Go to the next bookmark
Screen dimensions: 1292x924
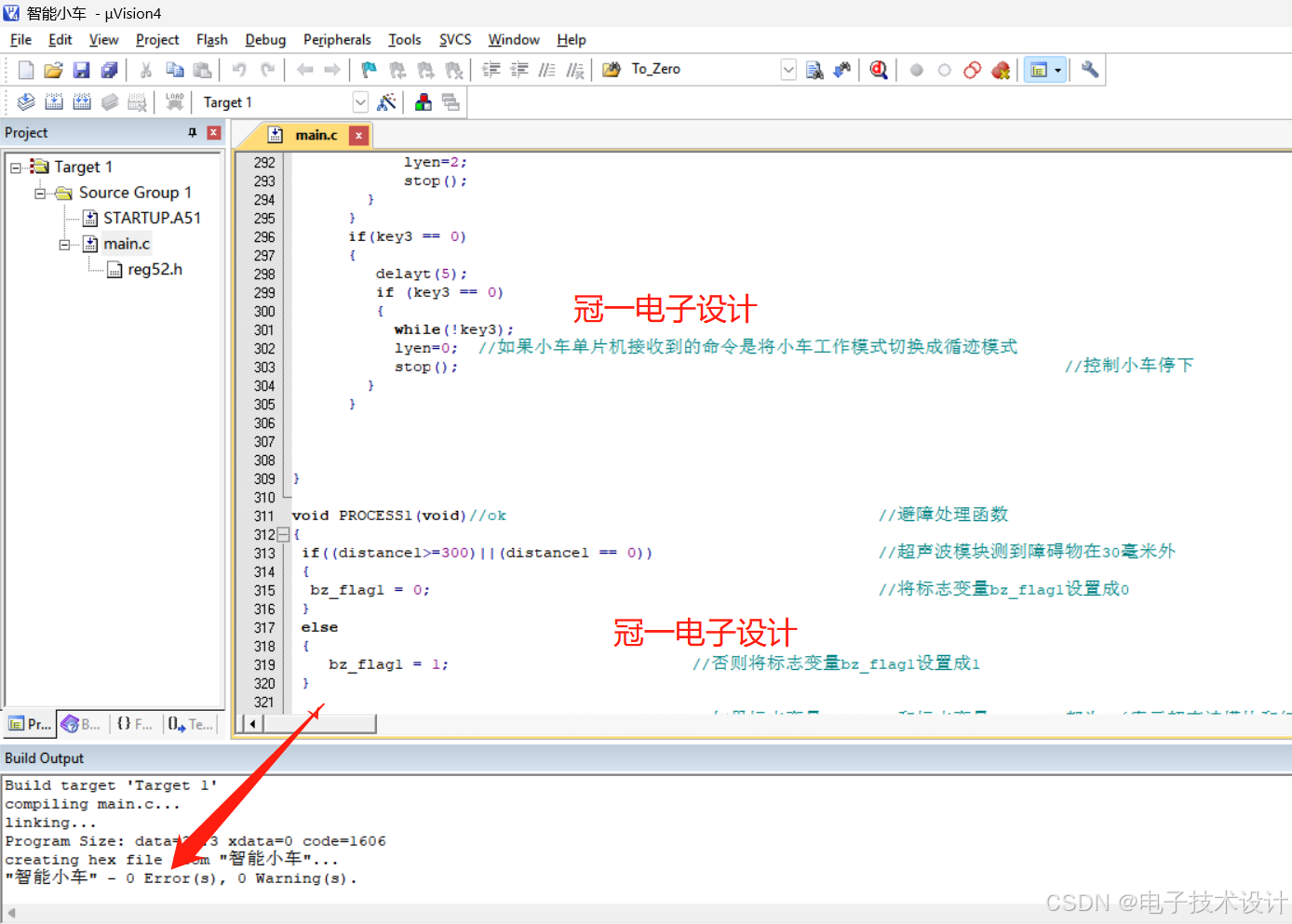[x=425, y=70]
